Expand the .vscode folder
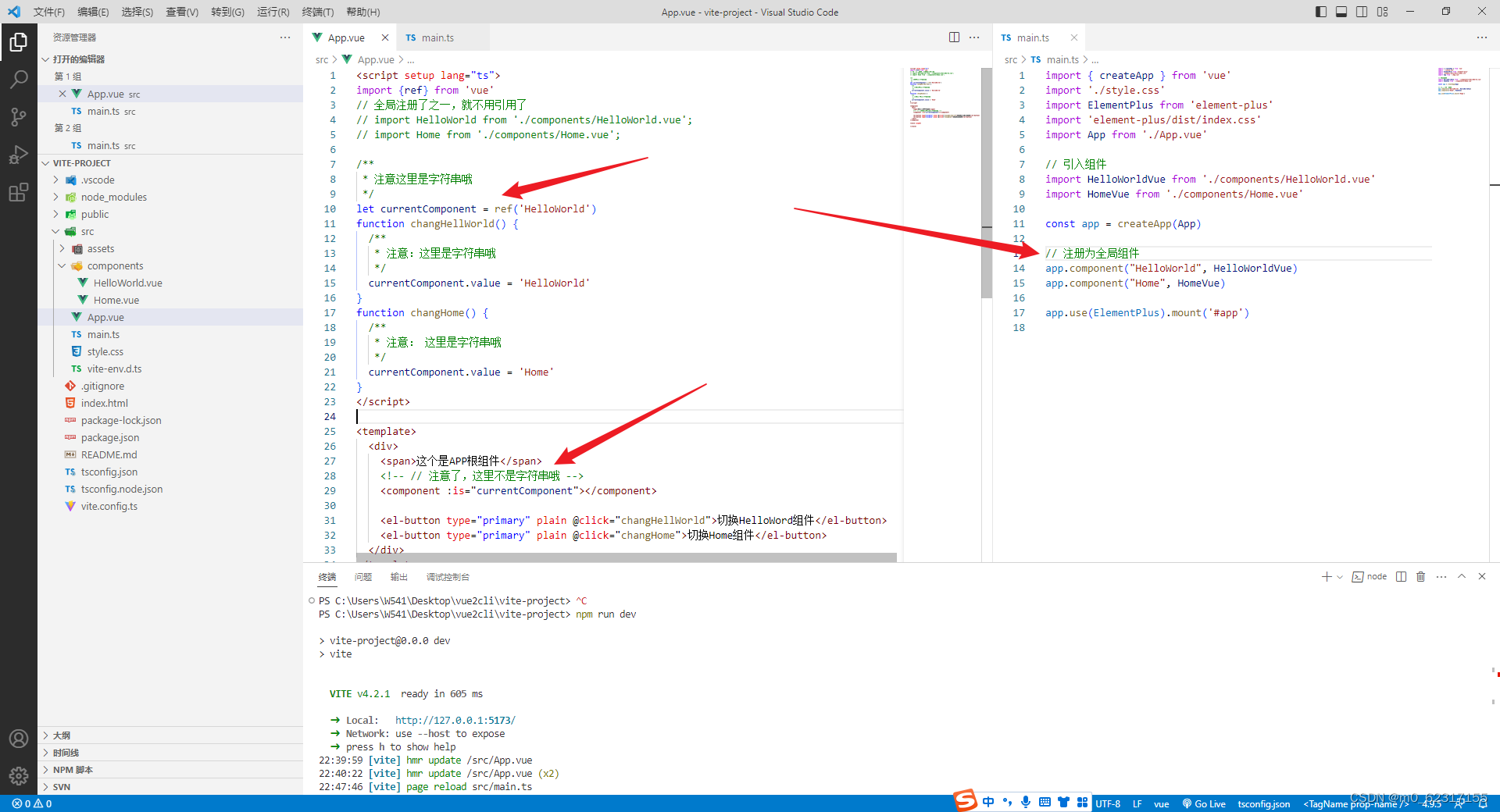The width and height of the screenshot is (1500, 812). point(56,180)
